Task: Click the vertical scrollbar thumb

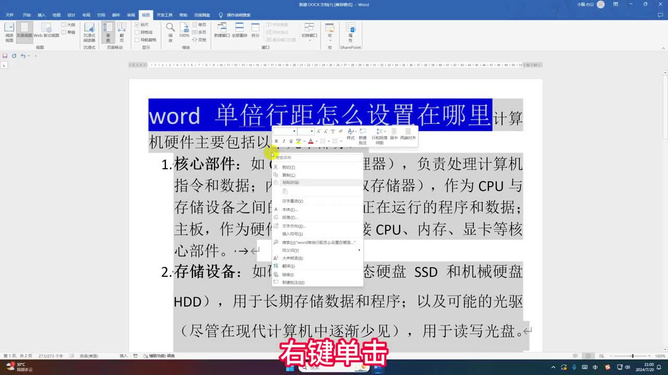Action: pyautogui.click(x=665, y=108)
